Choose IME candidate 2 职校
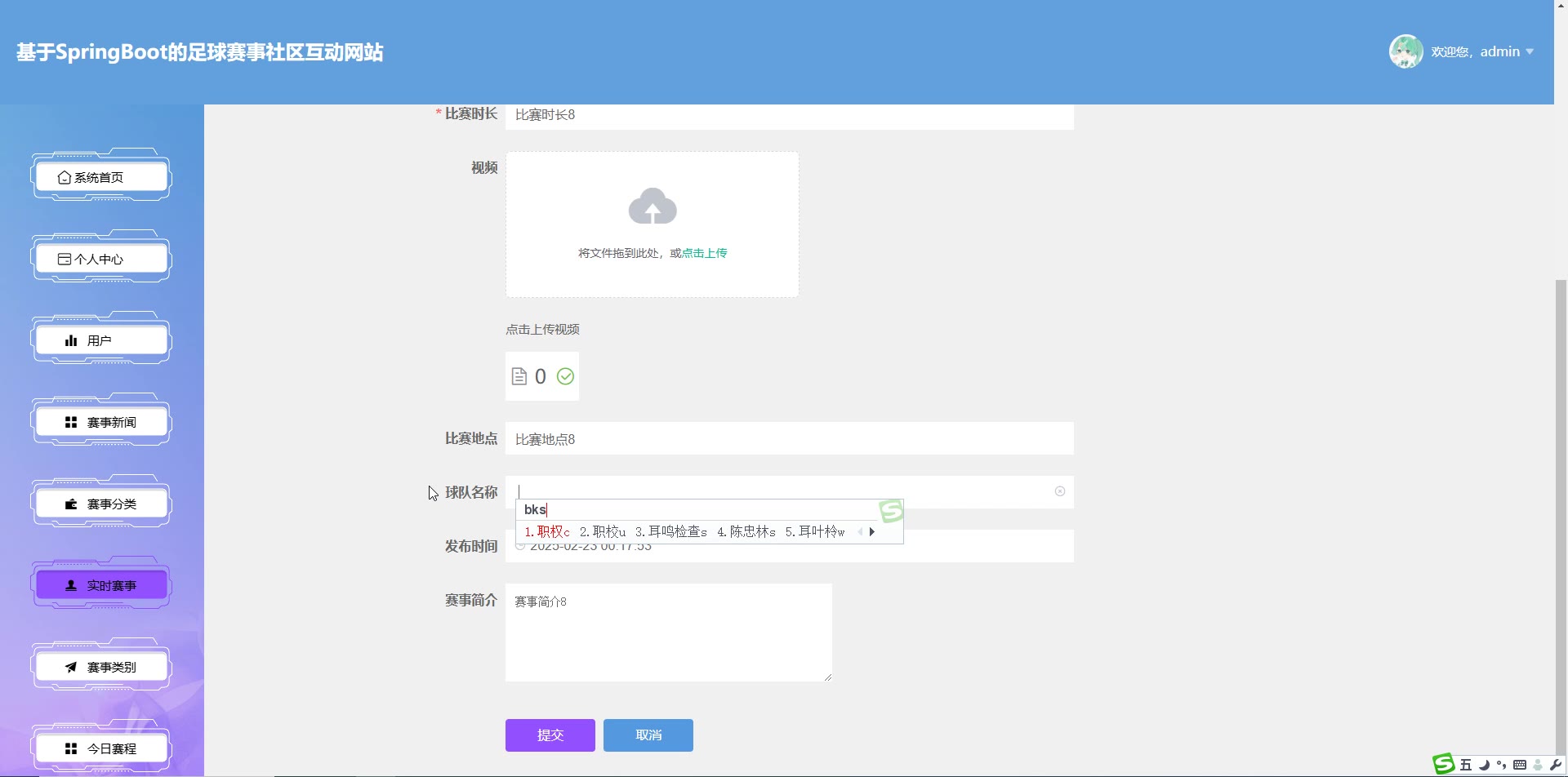 tap(603, 532)
